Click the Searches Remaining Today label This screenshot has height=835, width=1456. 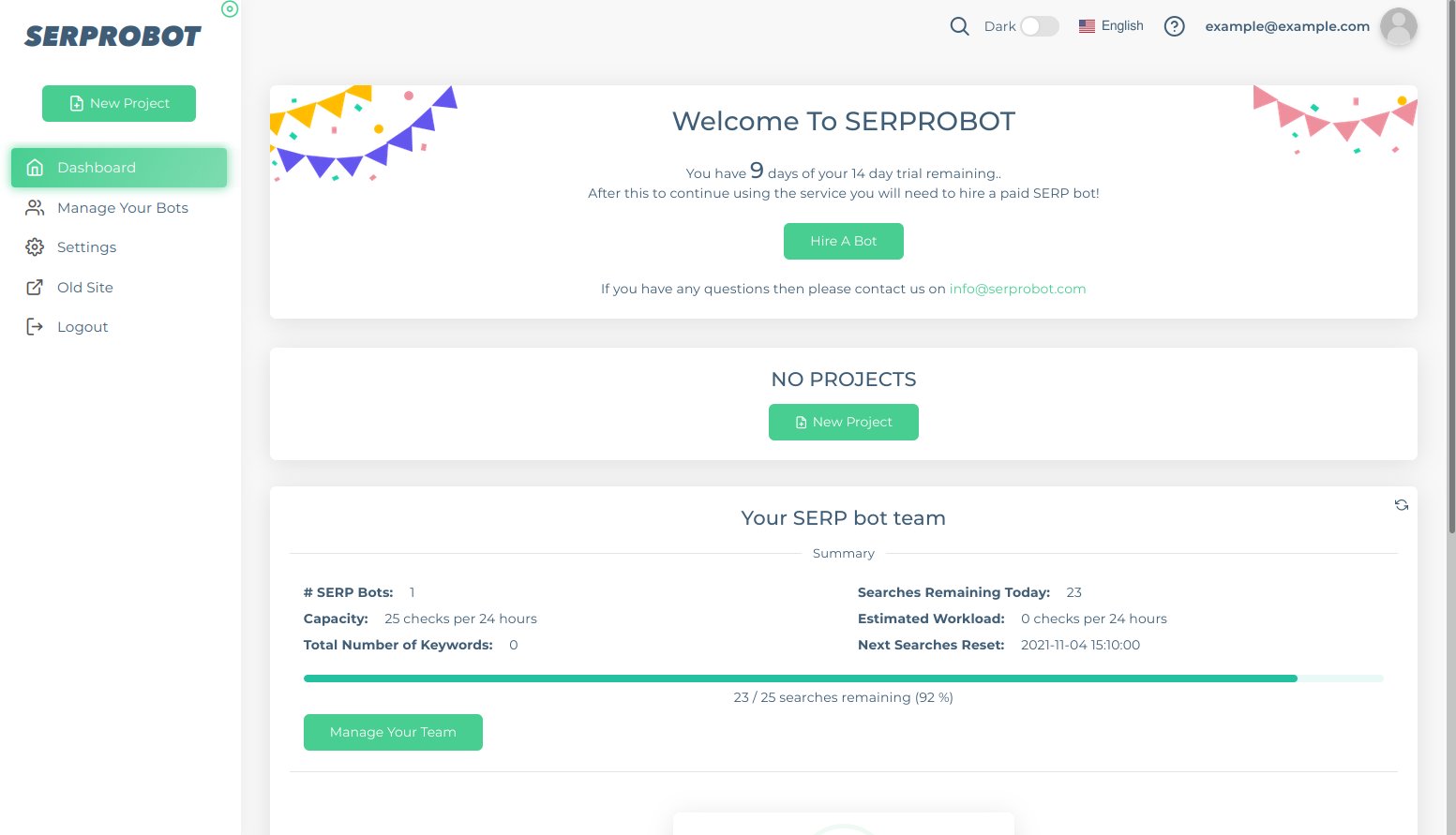[953, 592]
